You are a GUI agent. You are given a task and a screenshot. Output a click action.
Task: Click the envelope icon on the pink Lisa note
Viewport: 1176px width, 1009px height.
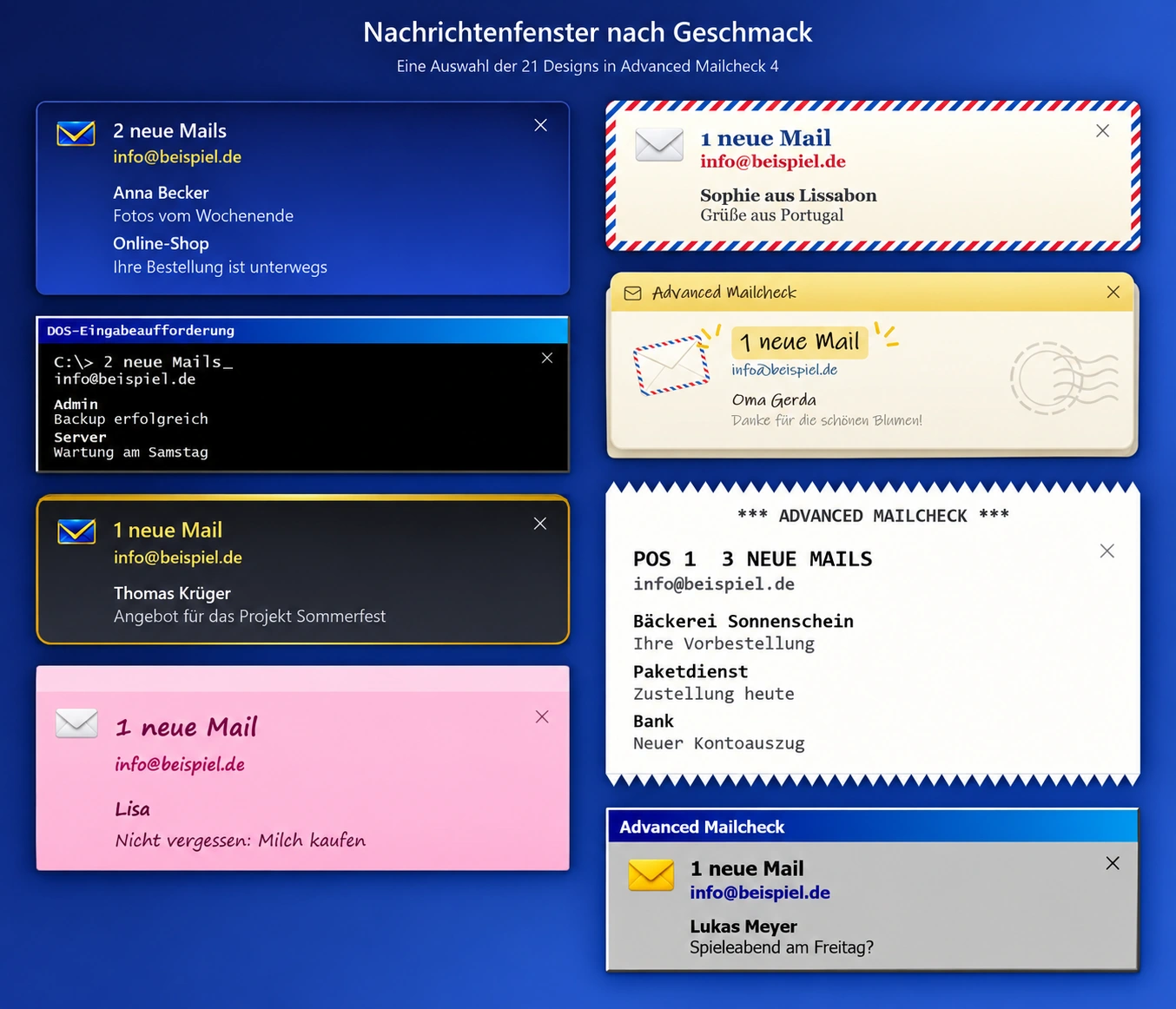76,722
